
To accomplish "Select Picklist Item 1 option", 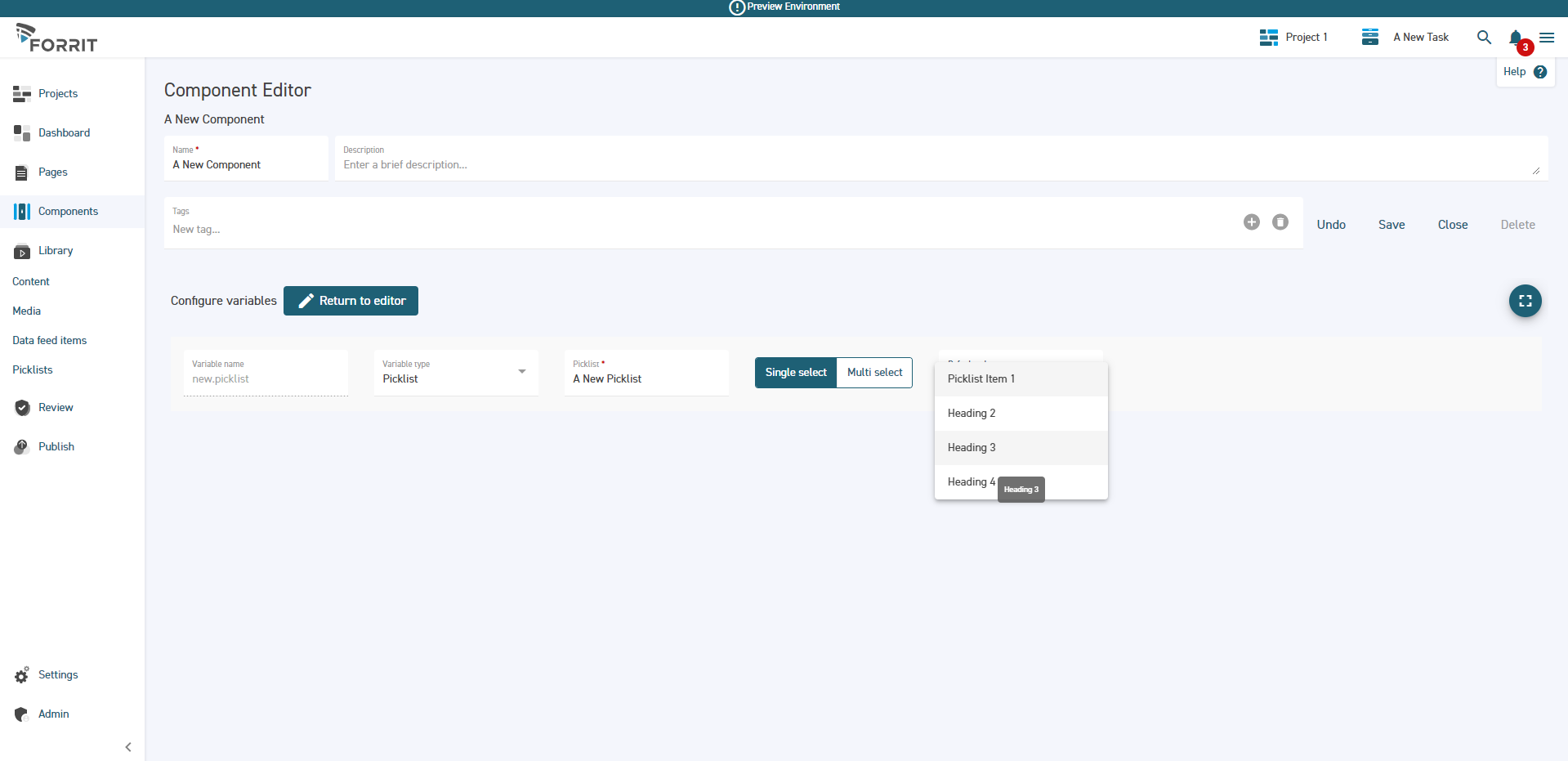I will 981,379.
